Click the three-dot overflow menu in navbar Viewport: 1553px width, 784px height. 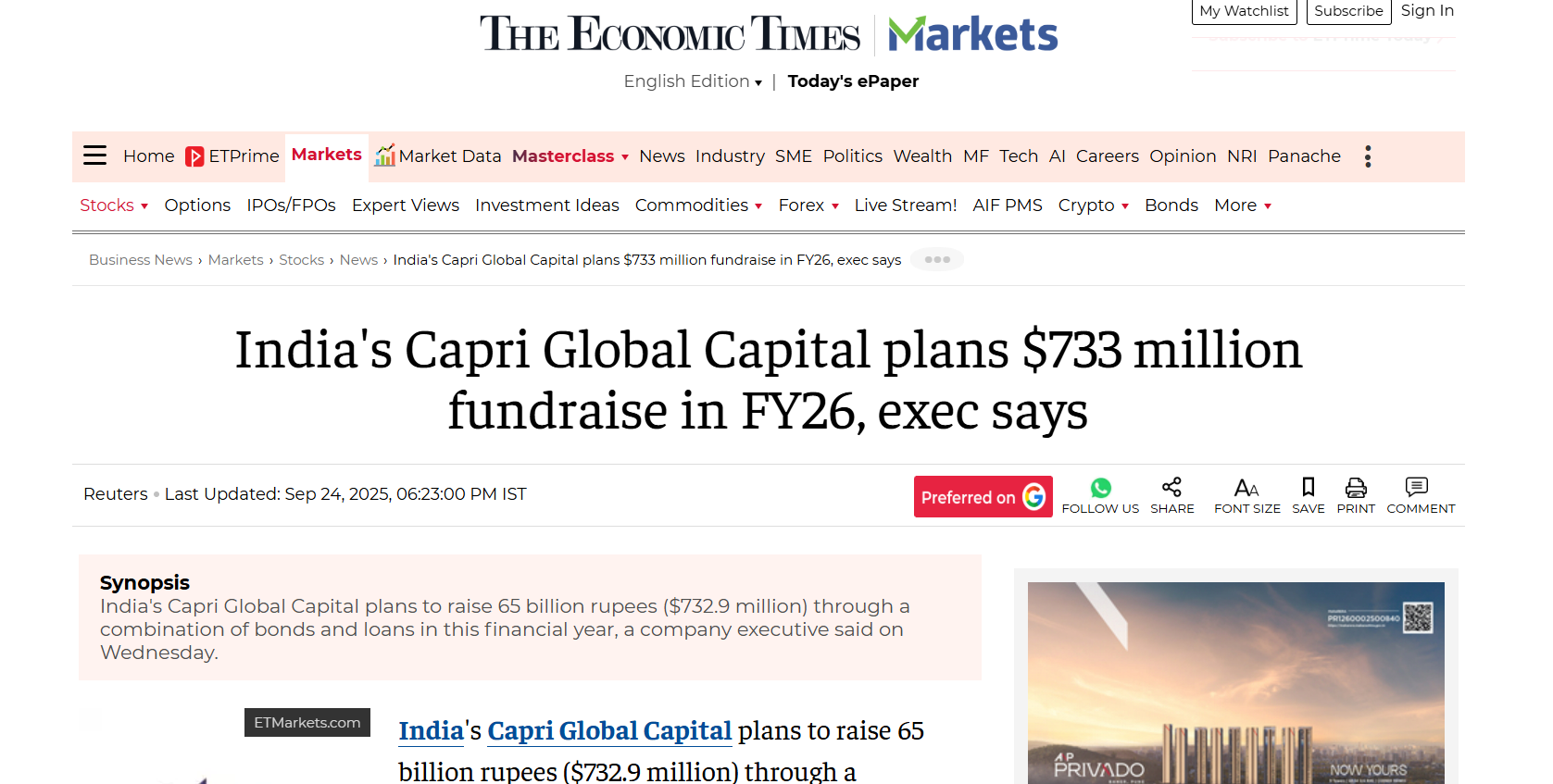[x=1368, y=156]
